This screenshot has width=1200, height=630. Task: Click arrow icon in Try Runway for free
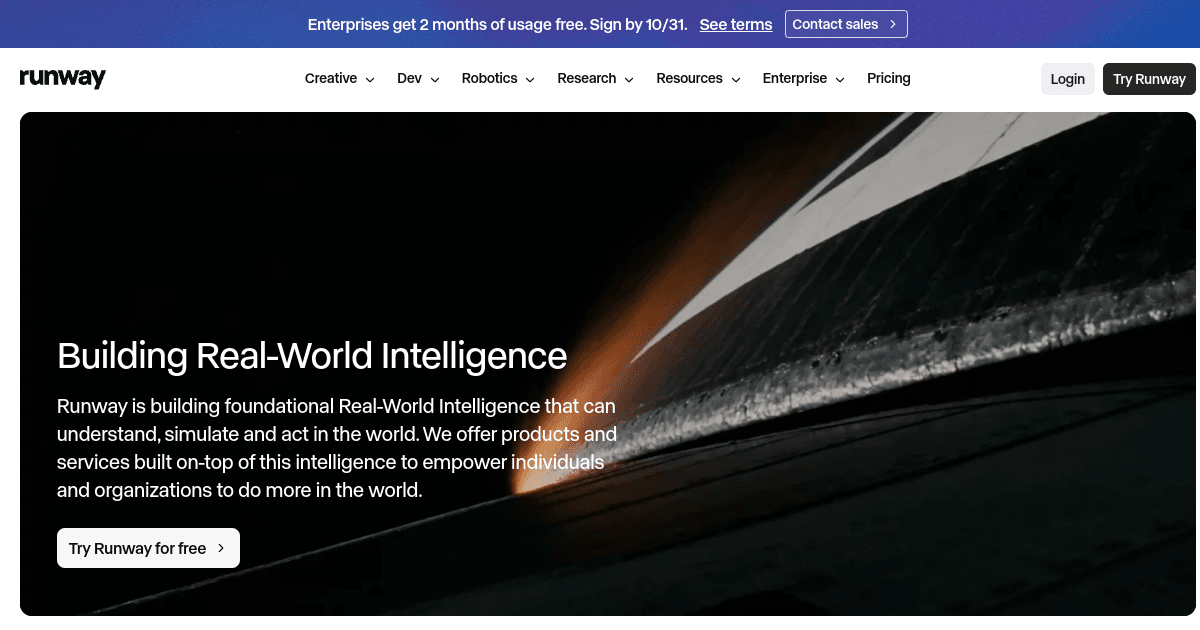(x=221, y=548)
